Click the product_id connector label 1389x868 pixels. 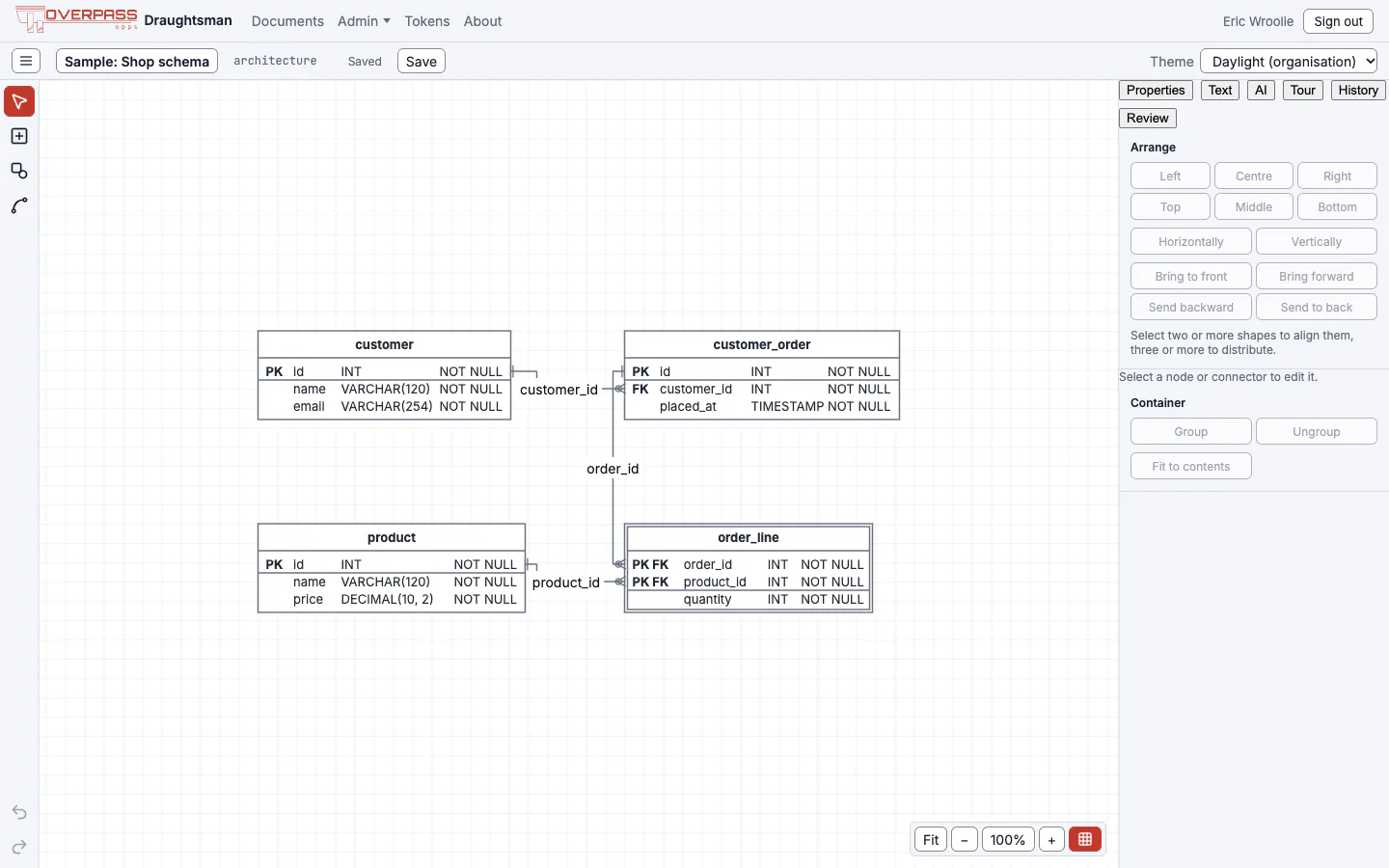pos(566,583)
